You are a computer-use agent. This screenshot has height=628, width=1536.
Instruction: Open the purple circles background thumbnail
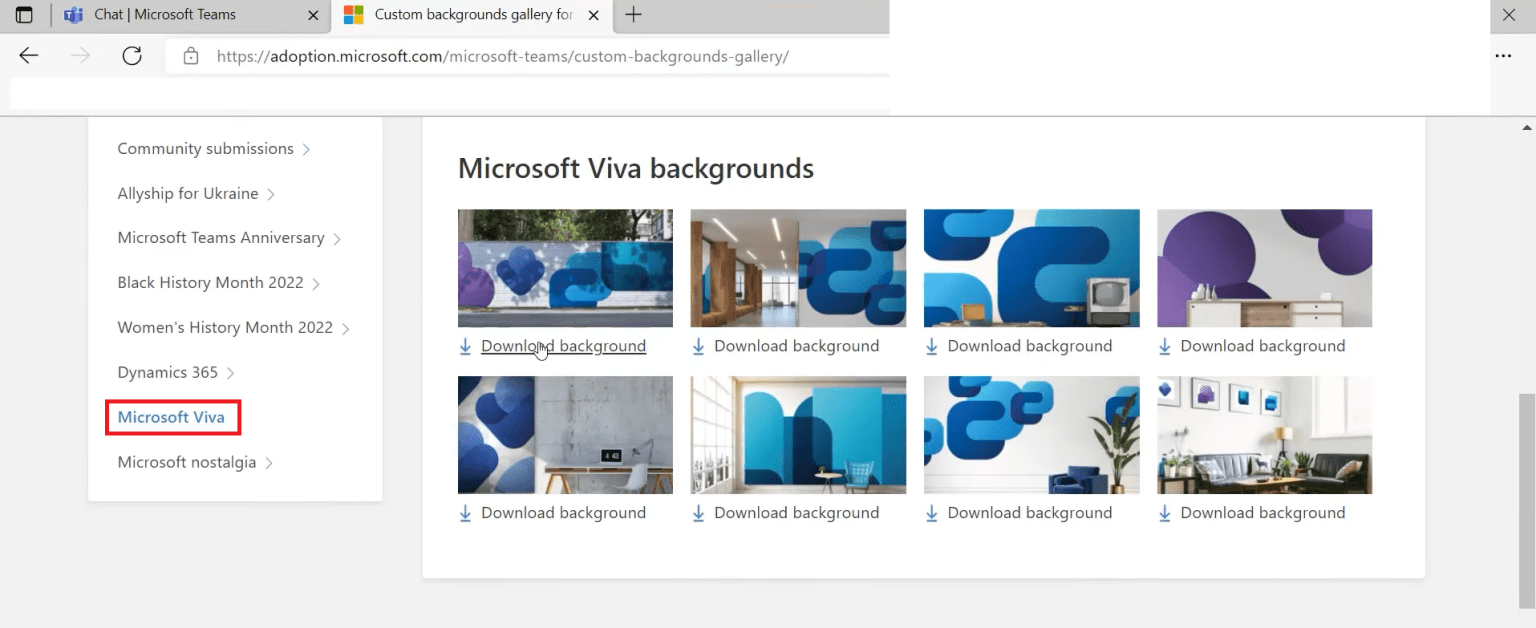1264,268
